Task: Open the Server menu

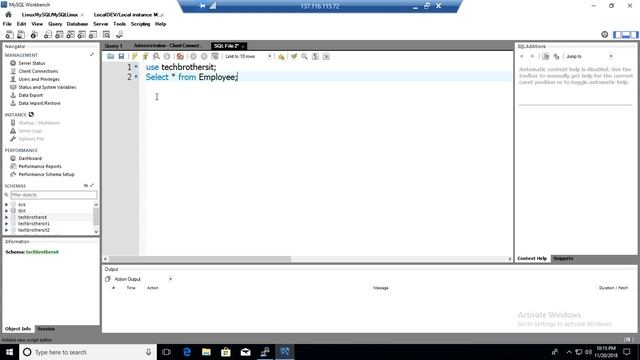Action: (x=100, y=24)
